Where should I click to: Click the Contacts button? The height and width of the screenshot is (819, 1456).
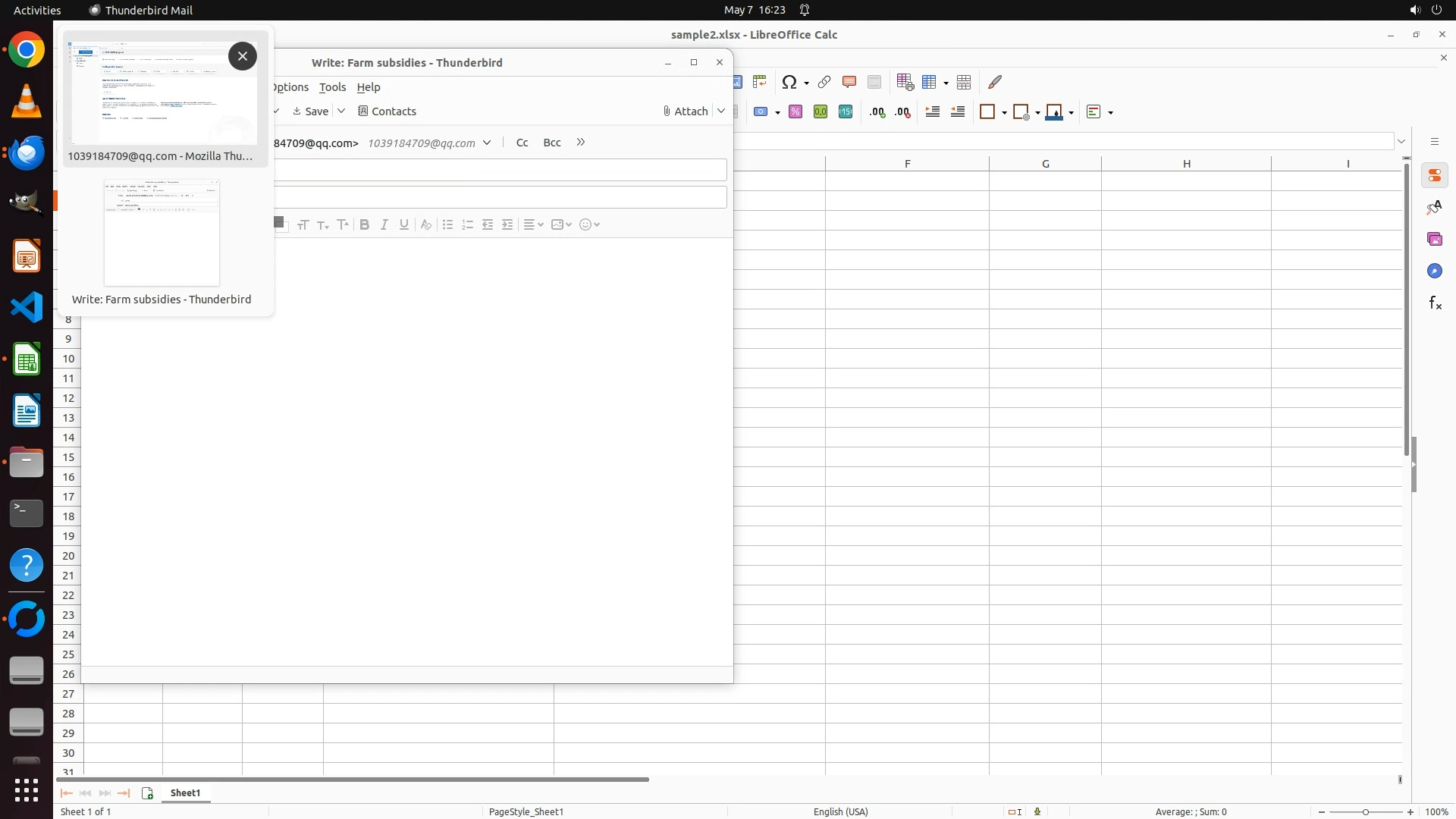[387, 111]
